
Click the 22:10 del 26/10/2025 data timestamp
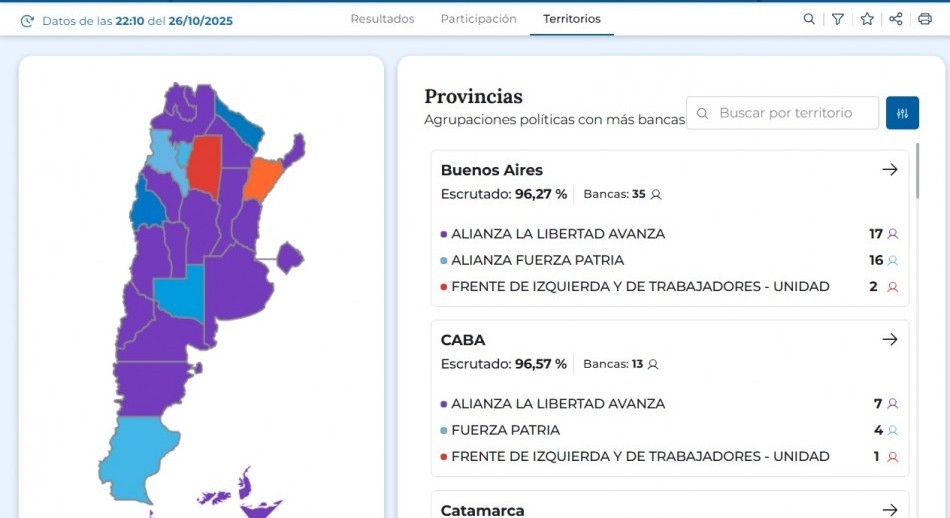[x=174, y=21]
